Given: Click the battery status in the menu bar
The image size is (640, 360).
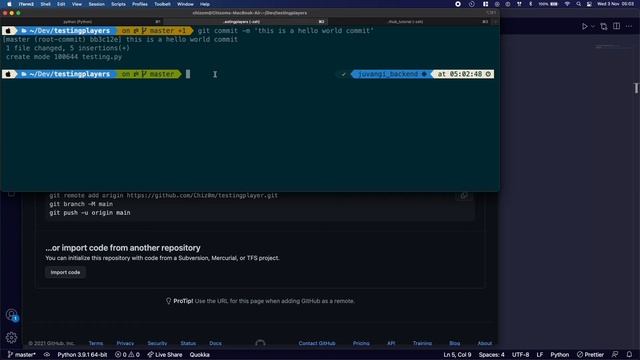Looking at the screenshot, I should (x=548, y=4).
